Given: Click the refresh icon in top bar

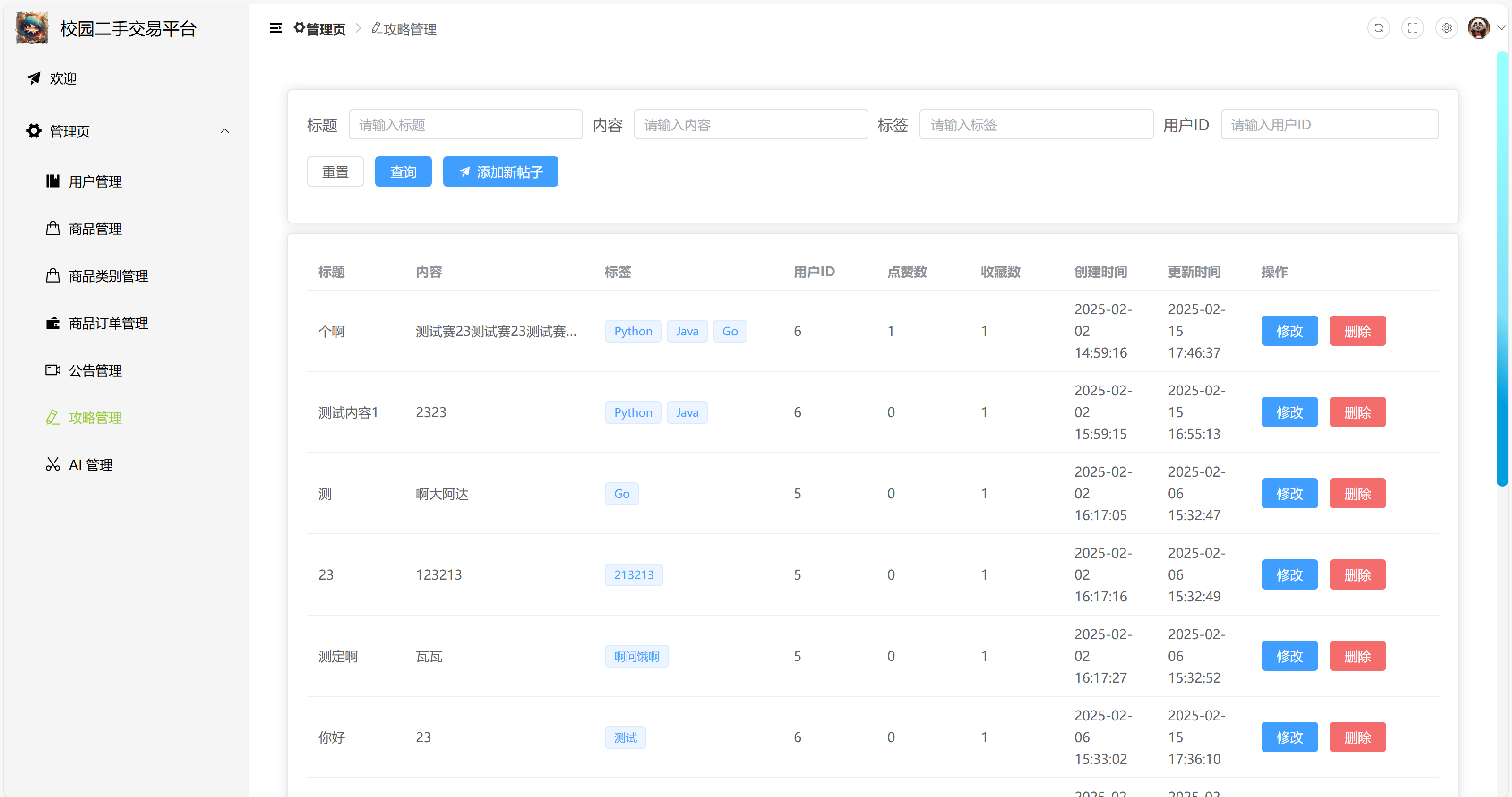Looking at the screenshot, I should pyautogui.click(x=1378, y=27).
